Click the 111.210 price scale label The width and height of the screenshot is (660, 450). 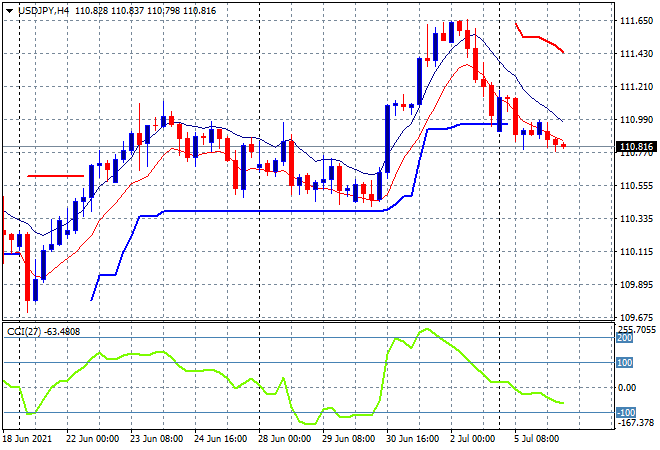pyautogui.click(x=637, y=87)
